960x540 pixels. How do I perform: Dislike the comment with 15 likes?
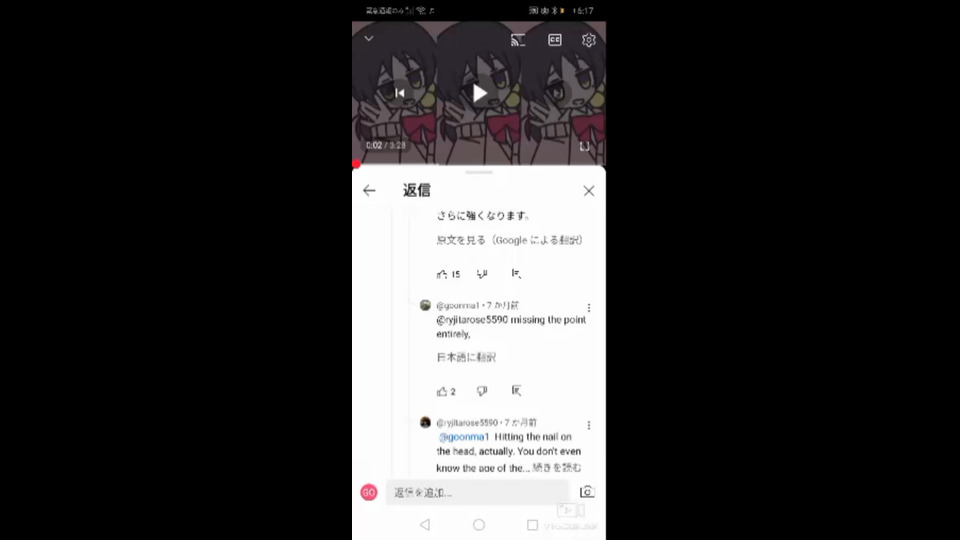click(482, 274)
